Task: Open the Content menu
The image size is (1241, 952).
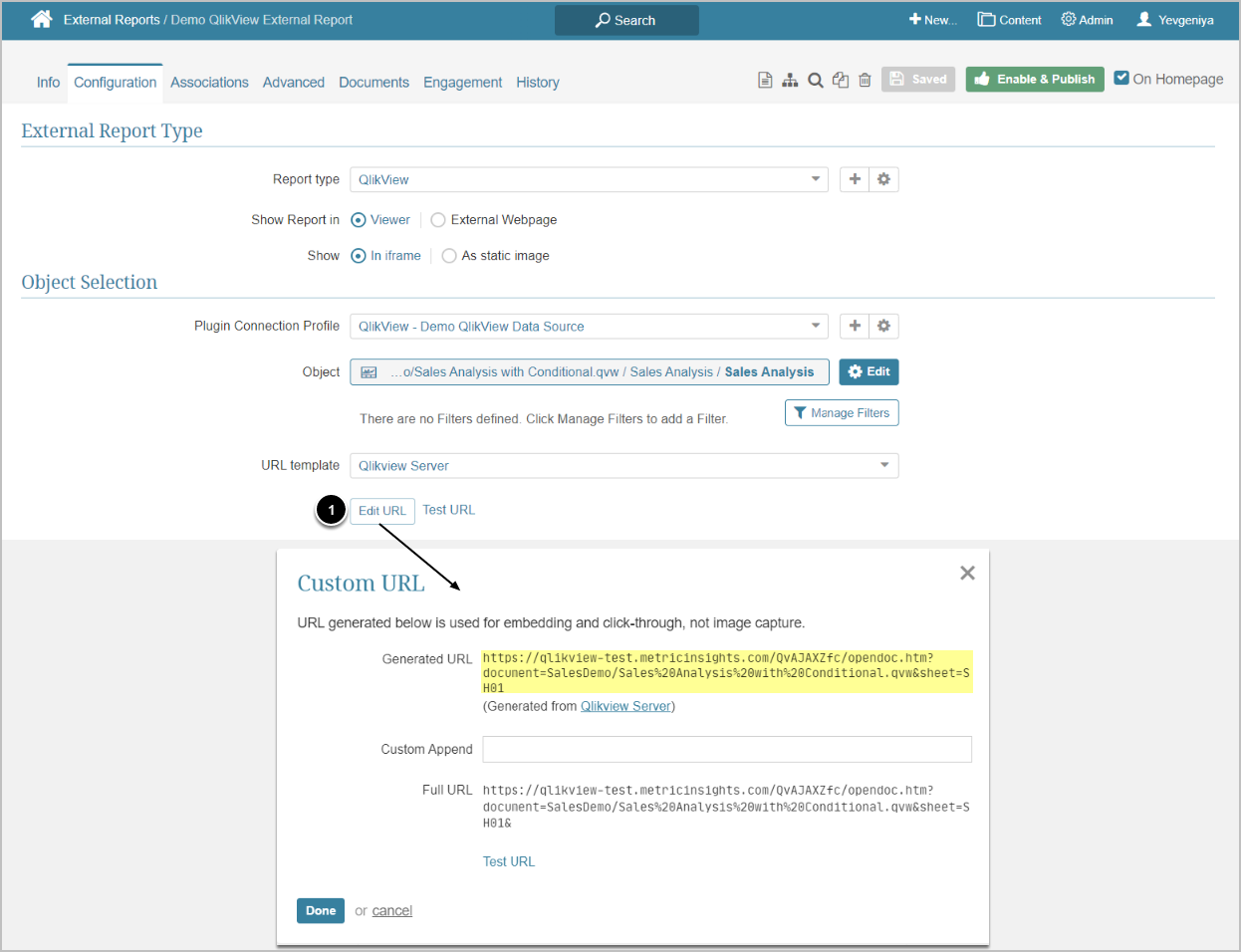Action: click(1009, 20)
